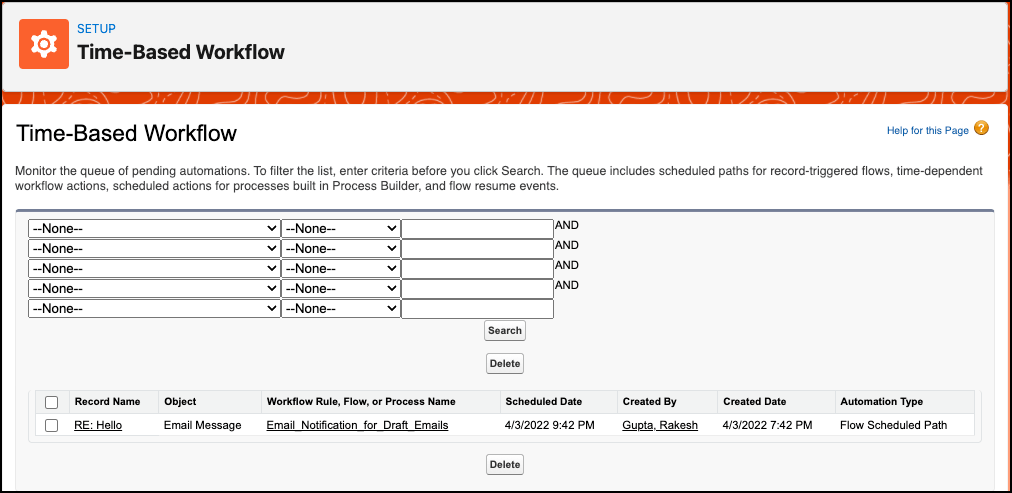
Task: Check the box for RE: Hello row
Action: pos(52,425)
